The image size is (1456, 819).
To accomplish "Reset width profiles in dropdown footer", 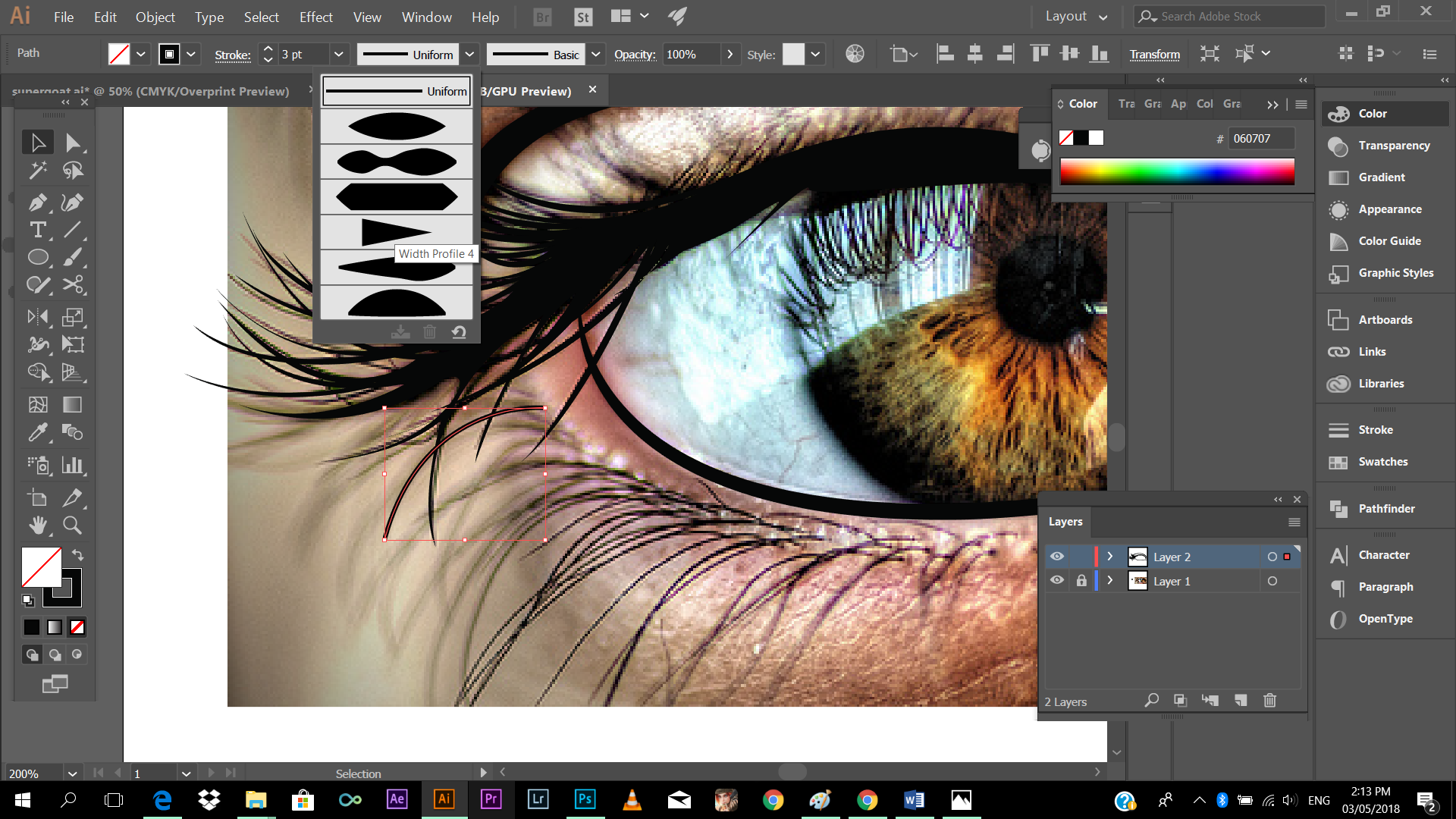I will tap(459, 332).
